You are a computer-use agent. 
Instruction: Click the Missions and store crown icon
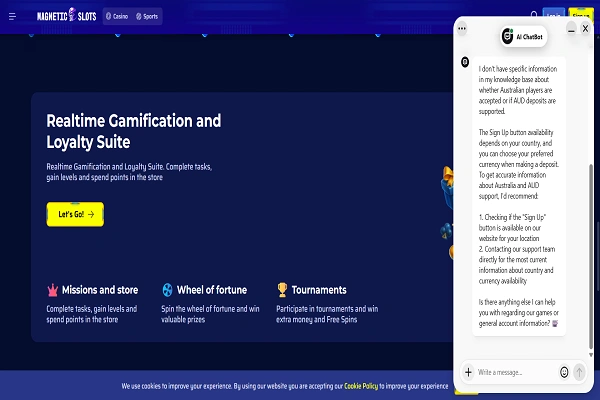coord(52,290)
